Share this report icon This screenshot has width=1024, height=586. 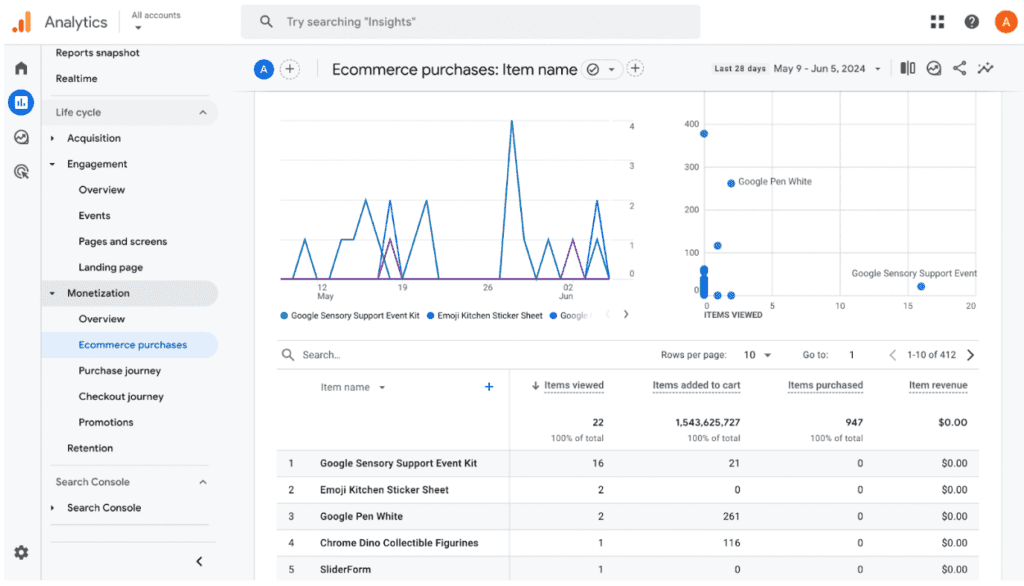tap(959, 68)
